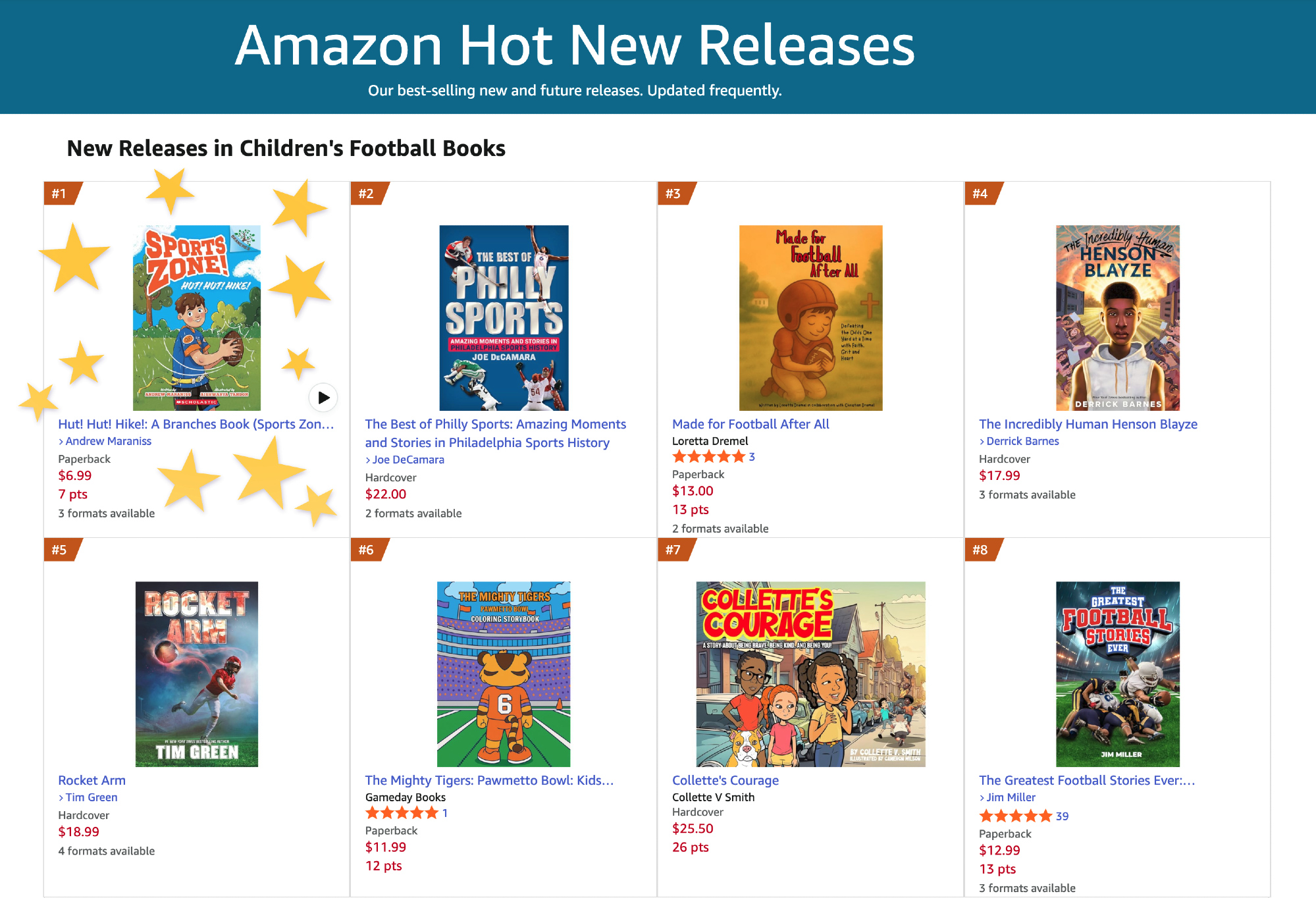Open the Collette's Courage title link
1316x898 pixels.
click(725, 780)
